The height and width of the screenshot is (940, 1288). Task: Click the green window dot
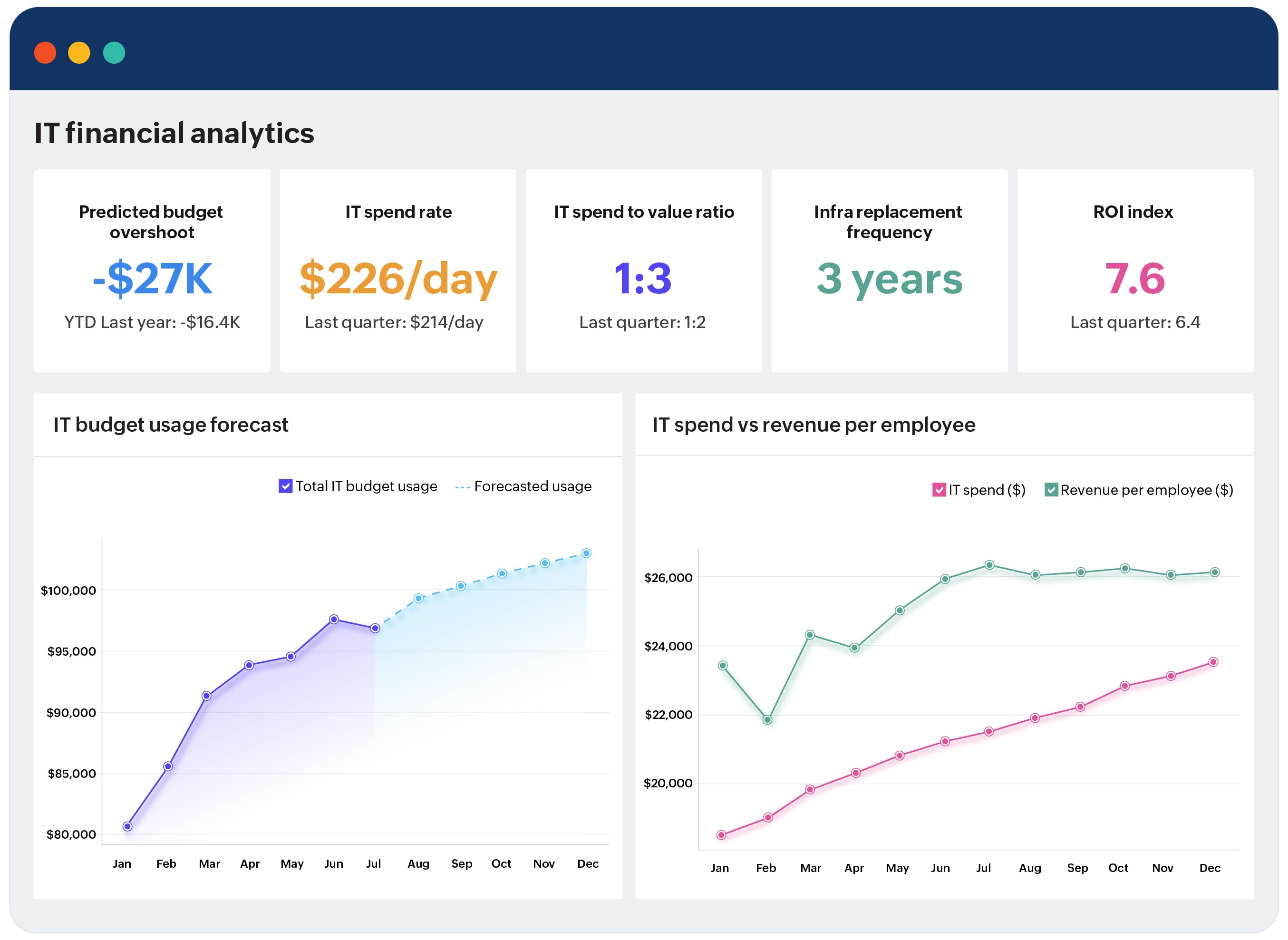click(x=114, y=53)
